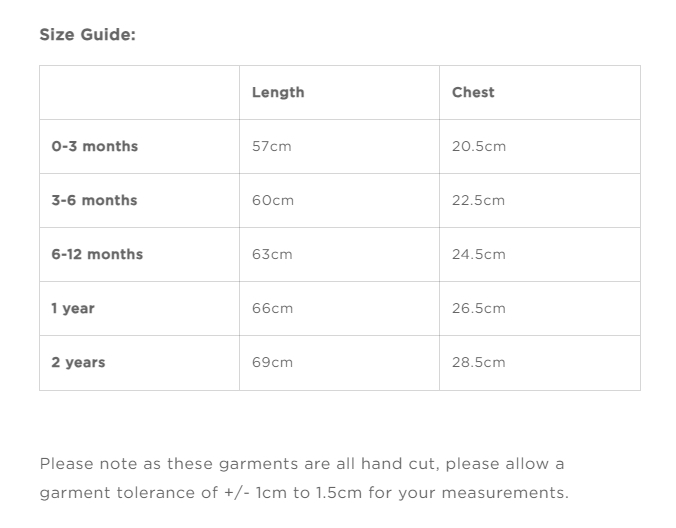Select the 3-6 months row label
Image resolution: width=676 pixels, height=528 pixels.
point(94,200)
